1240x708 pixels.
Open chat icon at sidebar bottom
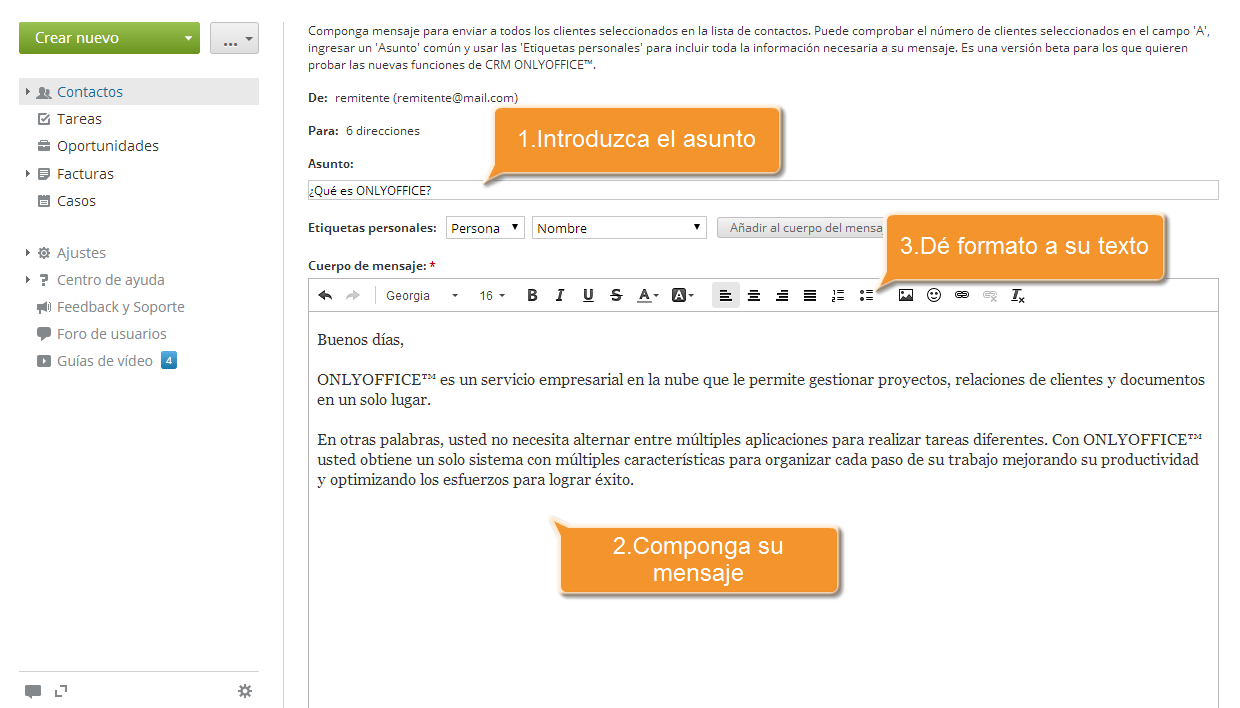pos(33,691)
